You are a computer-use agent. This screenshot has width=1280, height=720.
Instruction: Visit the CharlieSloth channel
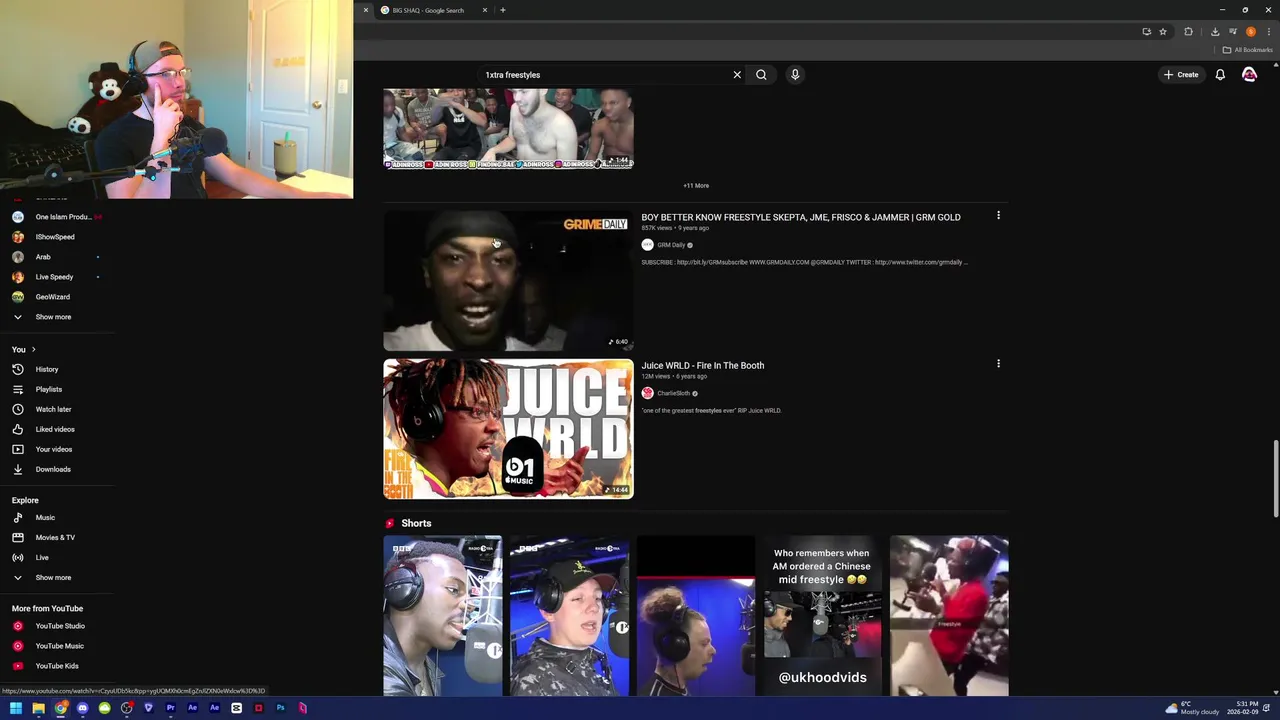(674, 393)
